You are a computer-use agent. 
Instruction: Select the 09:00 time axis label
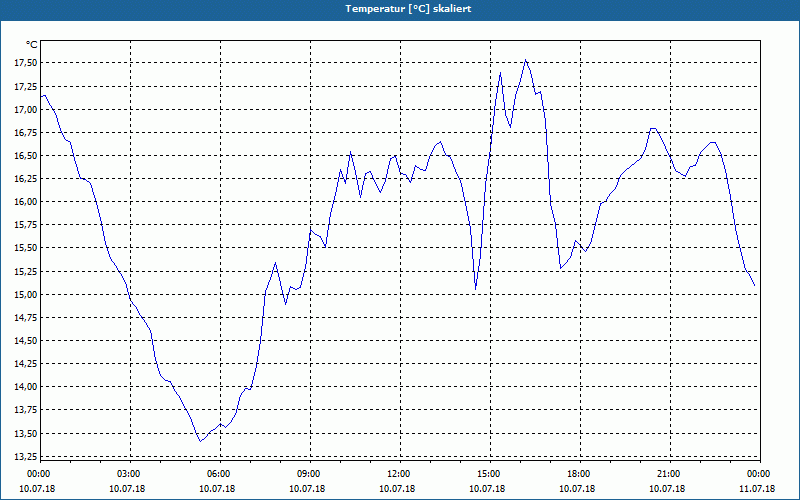tap(308, 474)
